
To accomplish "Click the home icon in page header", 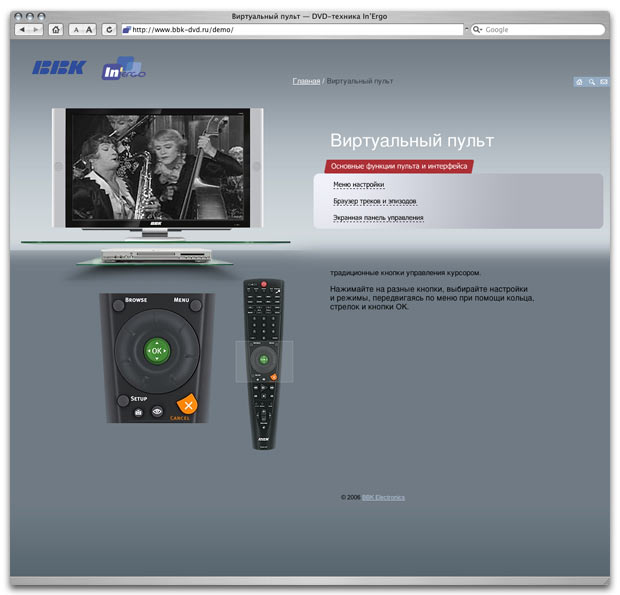I will 579,81.
